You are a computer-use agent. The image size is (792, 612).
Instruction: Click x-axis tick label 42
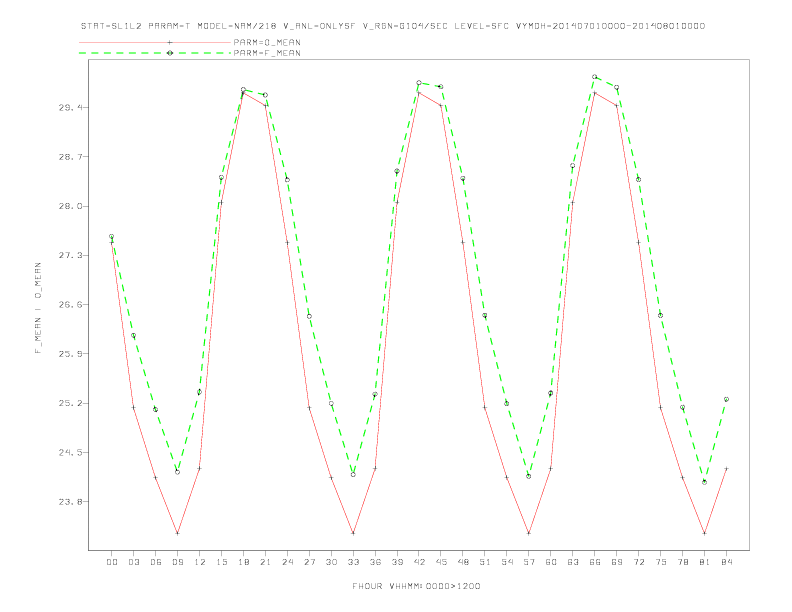(419, 562)
